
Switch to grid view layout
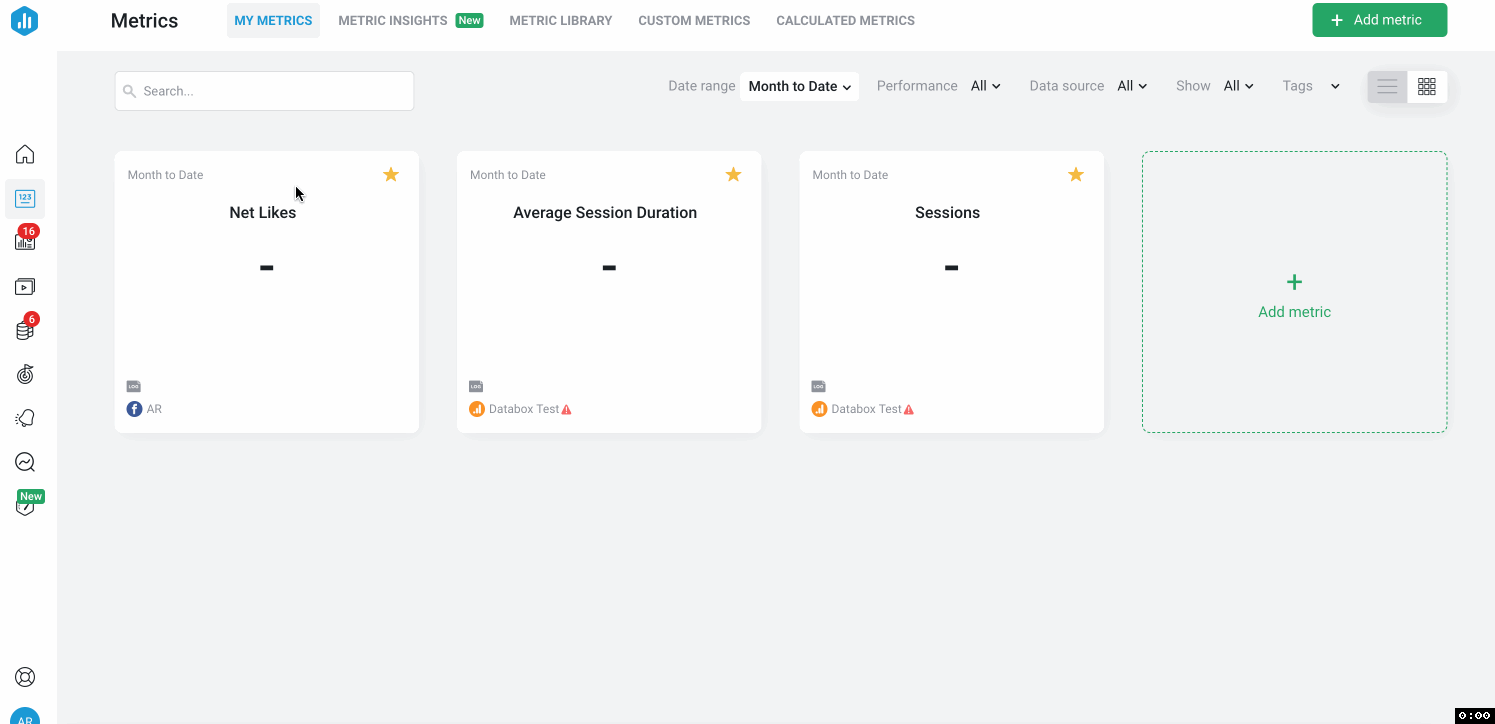1427,86
